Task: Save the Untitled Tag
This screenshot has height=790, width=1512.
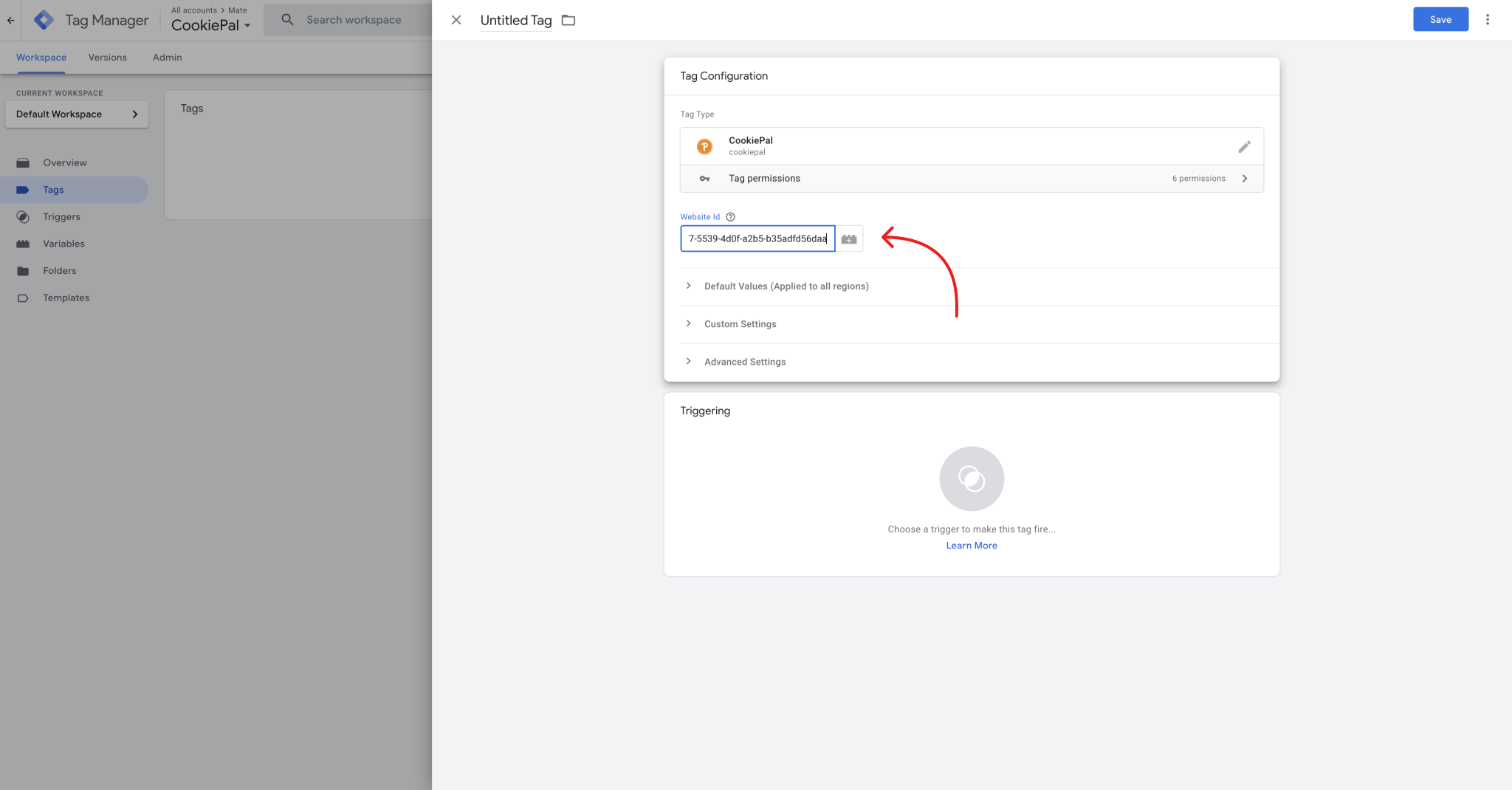Action: pyautogui.click(x=1440, y=19)
